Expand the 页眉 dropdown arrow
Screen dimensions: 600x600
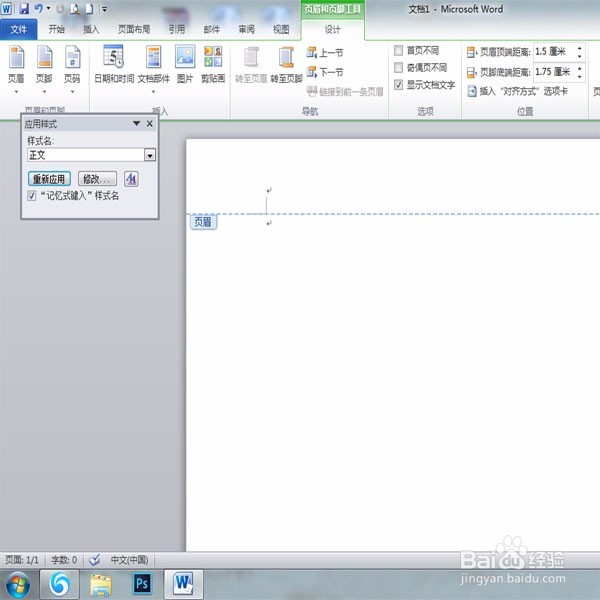(16, 92)
